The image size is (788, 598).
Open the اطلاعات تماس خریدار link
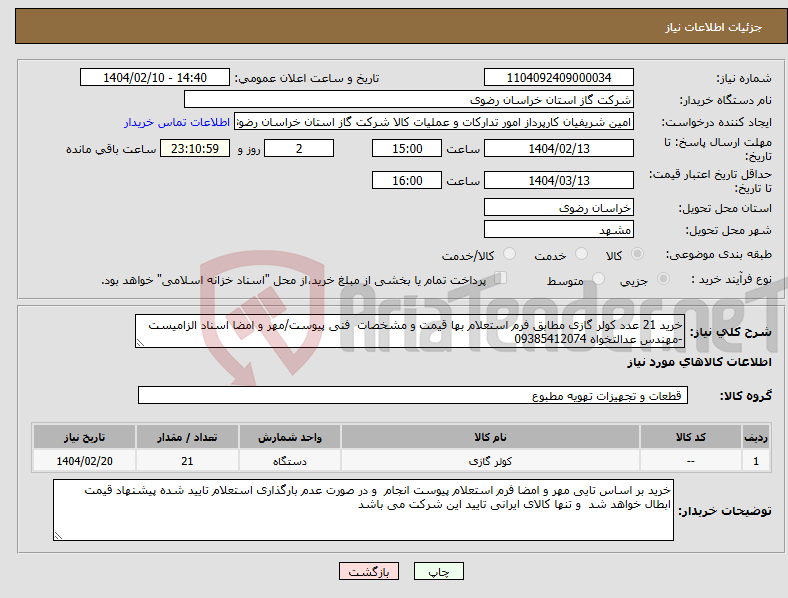coord(177,122)
